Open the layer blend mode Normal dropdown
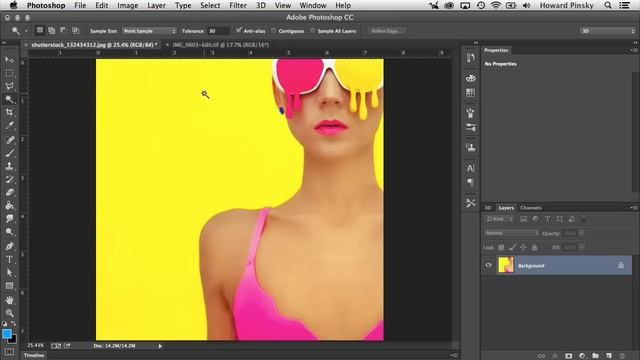This screenshot has height=360, width=640. [x=511, y=233]
